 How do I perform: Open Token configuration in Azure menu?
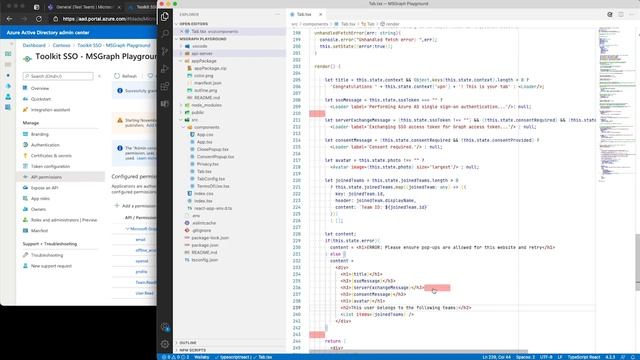(50, 166)
